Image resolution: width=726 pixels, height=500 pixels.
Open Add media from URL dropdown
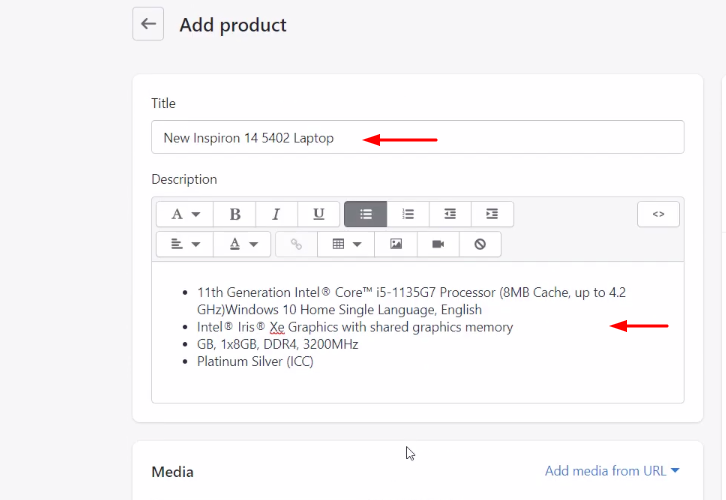tap(612, 471)
